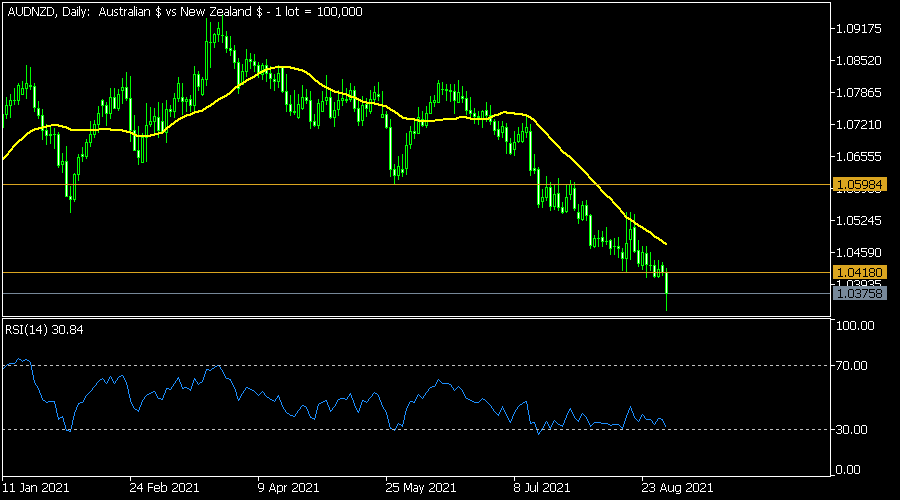Viewport: 900px width, 500px height.
Task: Click the 25 May 2021 date label
Action: [421, 488]
